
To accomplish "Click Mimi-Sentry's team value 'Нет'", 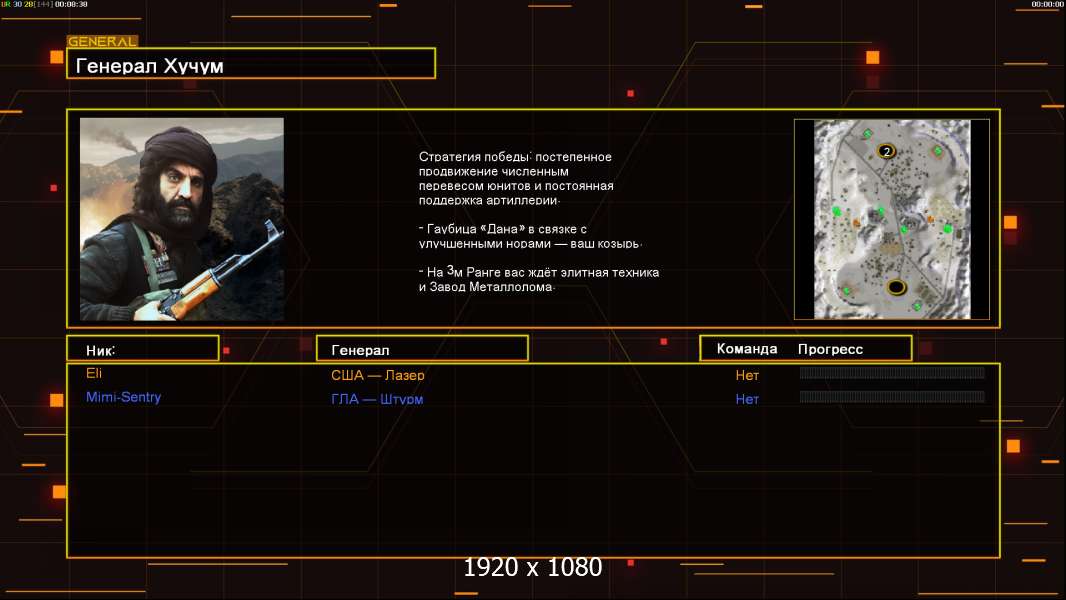I will click(747, 399).
